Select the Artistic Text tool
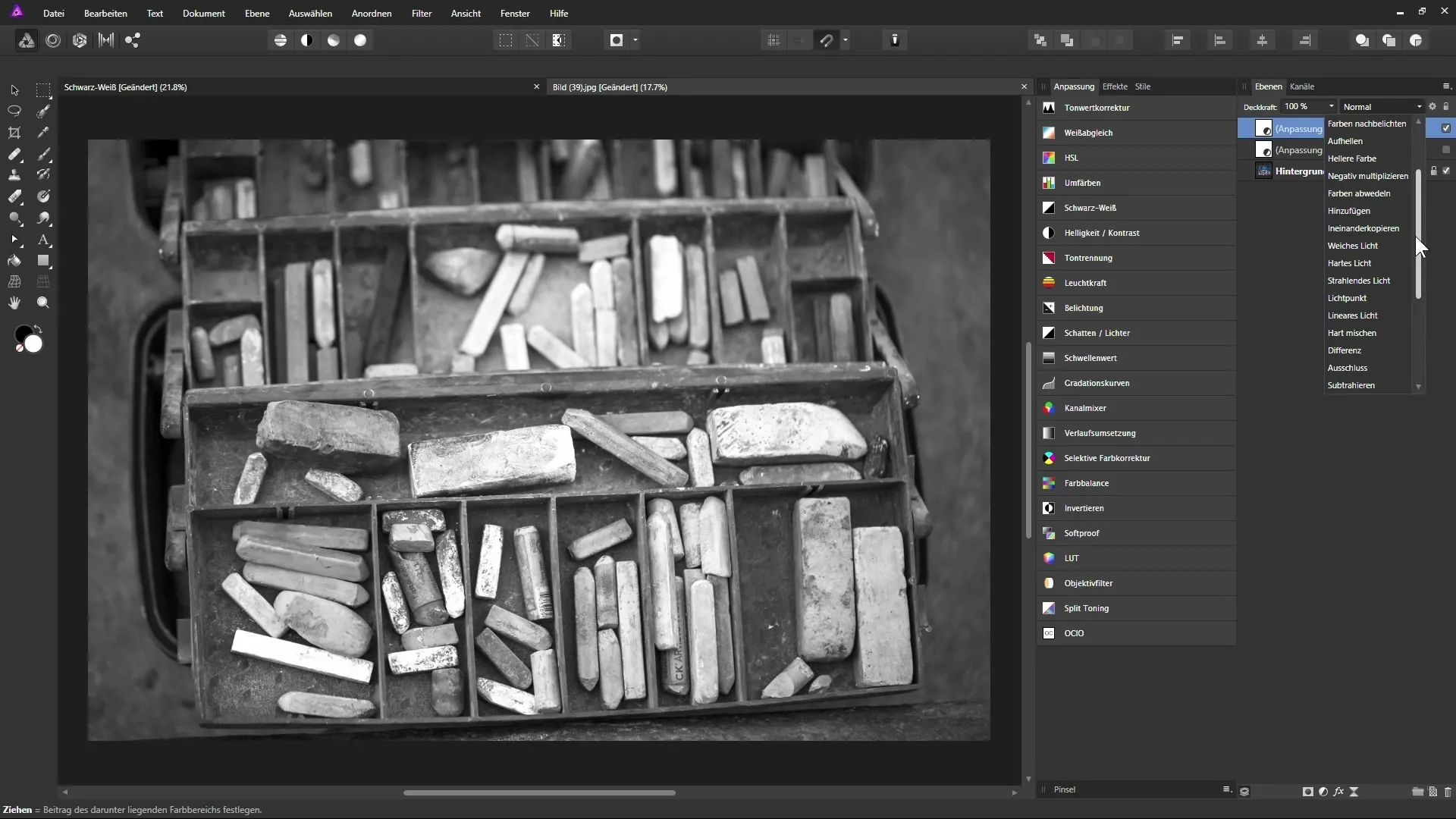This screenshot has height=819, width=1456. (43, 240)
